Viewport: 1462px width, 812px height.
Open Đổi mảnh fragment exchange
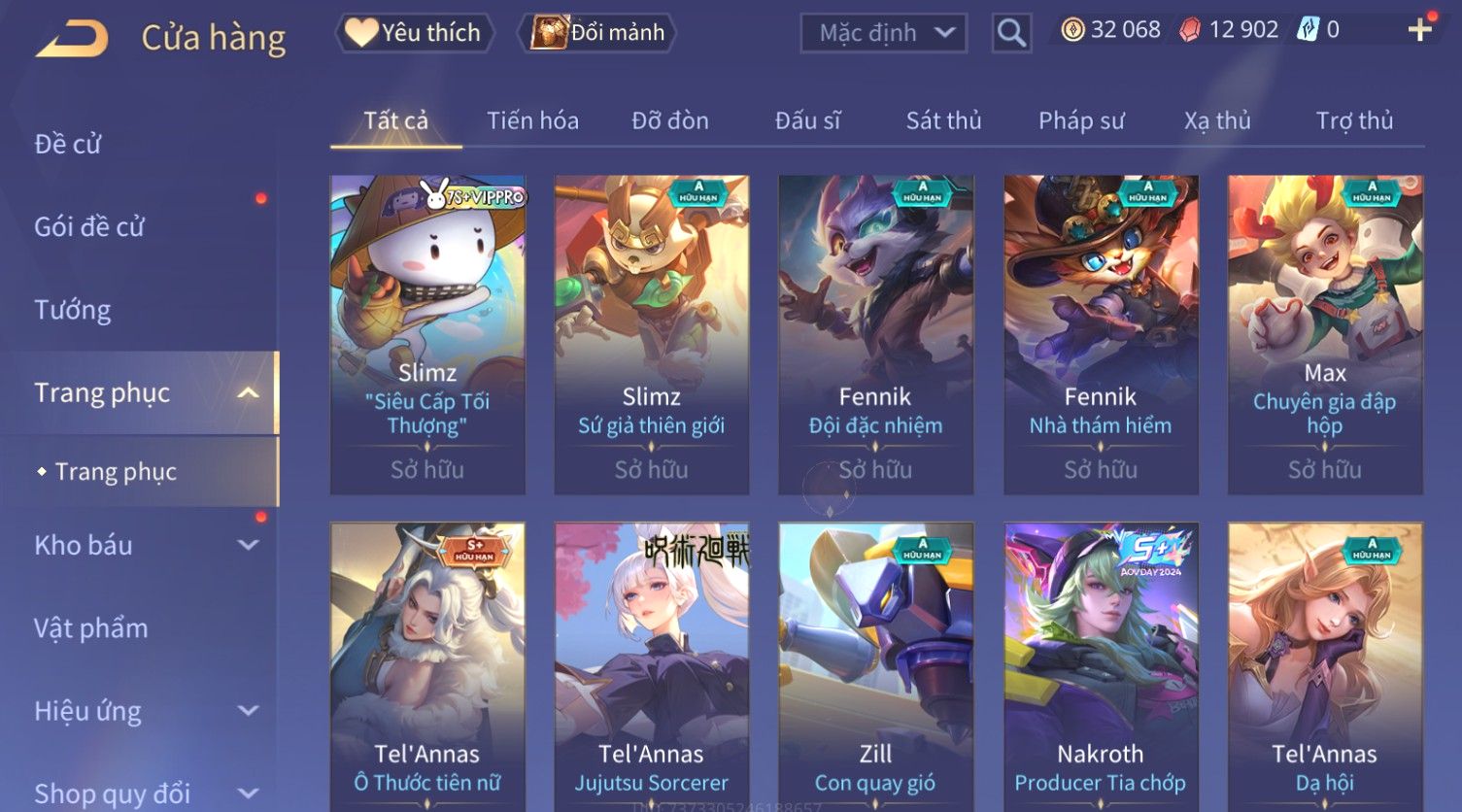pyautogui.click(x=598, y=33)
